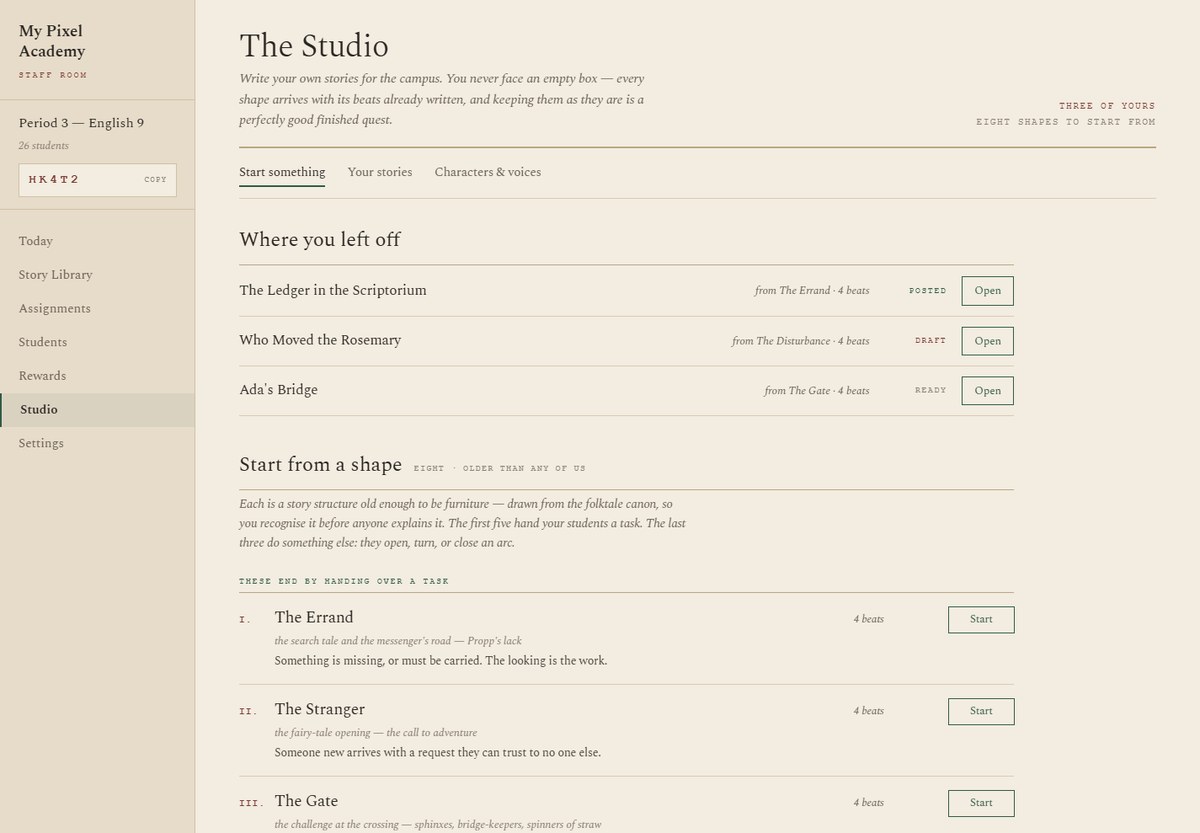
Task: Click the Where you left off heading
Action: coord(320,239)
